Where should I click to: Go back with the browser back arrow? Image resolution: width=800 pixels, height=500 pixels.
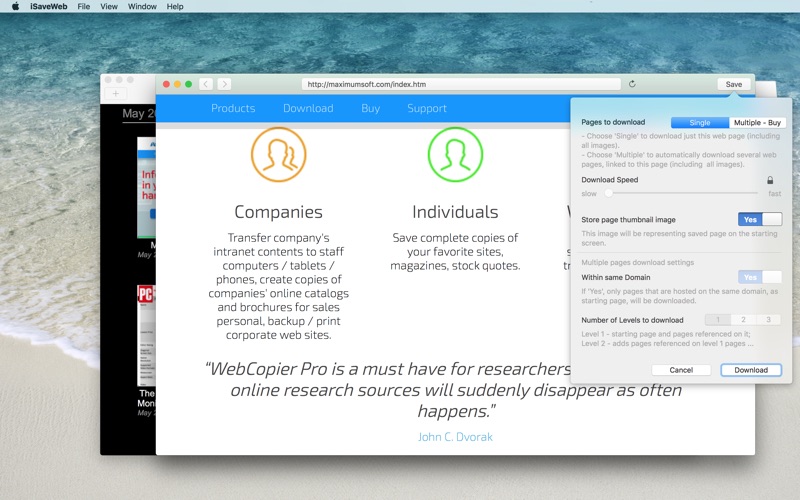(206, 84)
